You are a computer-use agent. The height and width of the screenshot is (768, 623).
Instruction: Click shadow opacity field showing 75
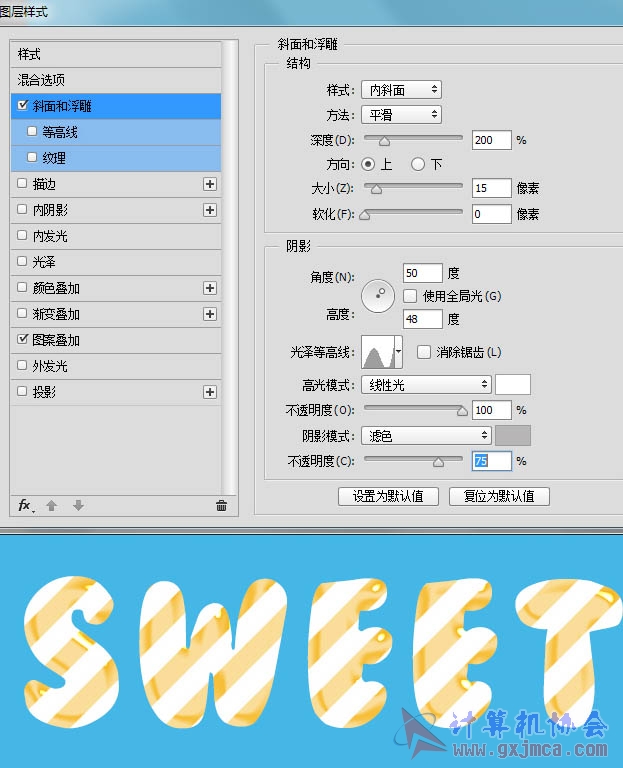tap(492, 461)
